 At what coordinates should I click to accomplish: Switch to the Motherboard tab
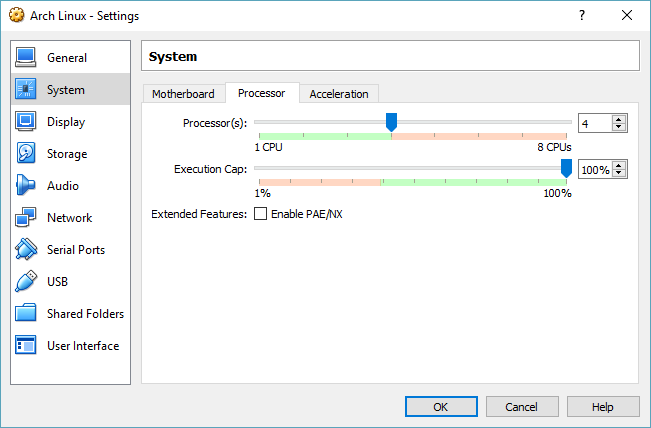[x=183, y=94]
